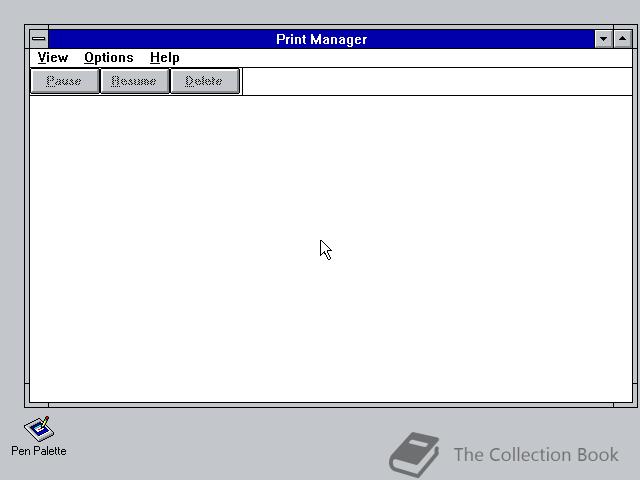Image resolution: width=640 pixels, height=480 pixels.
Task: Open the View menu
Action: [x=53, y=58]
